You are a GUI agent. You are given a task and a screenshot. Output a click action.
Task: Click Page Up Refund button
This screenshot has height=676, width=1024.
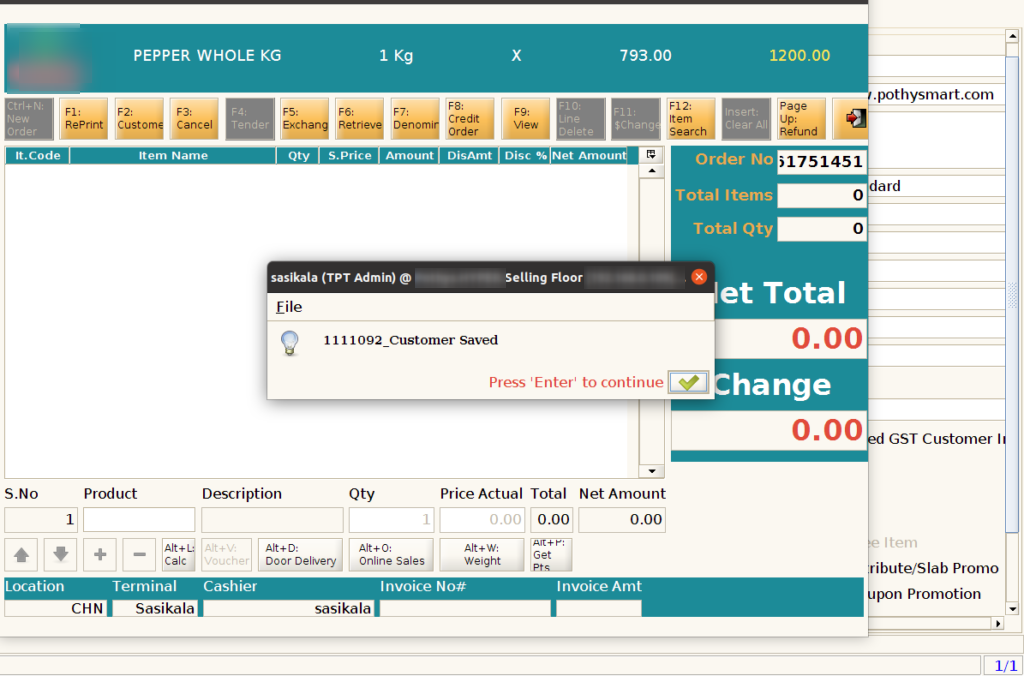point(801,119)
